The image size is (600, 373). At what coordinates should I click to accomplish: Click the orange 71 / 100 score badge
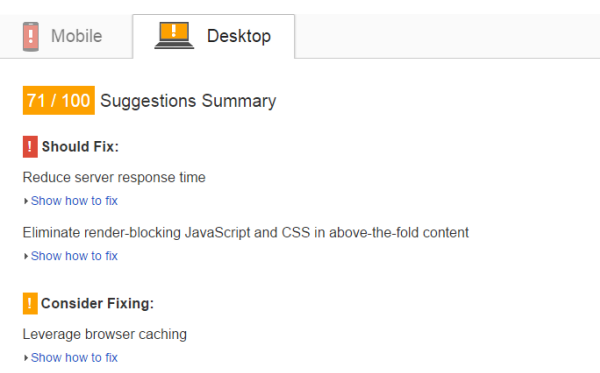point(59,101)
